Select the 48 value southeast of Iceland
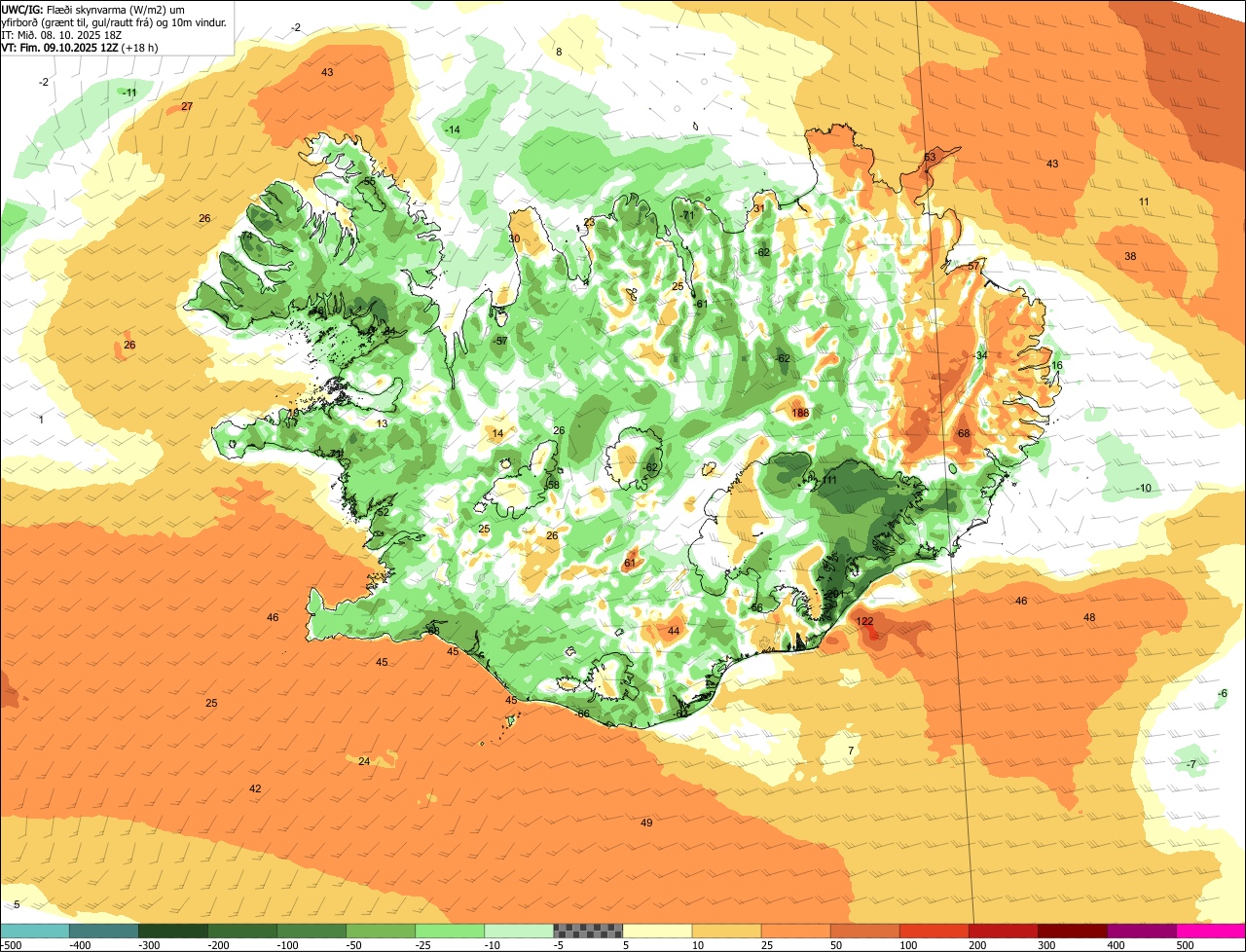This screenshot has width=1246, height=952. coord(1089,618)
